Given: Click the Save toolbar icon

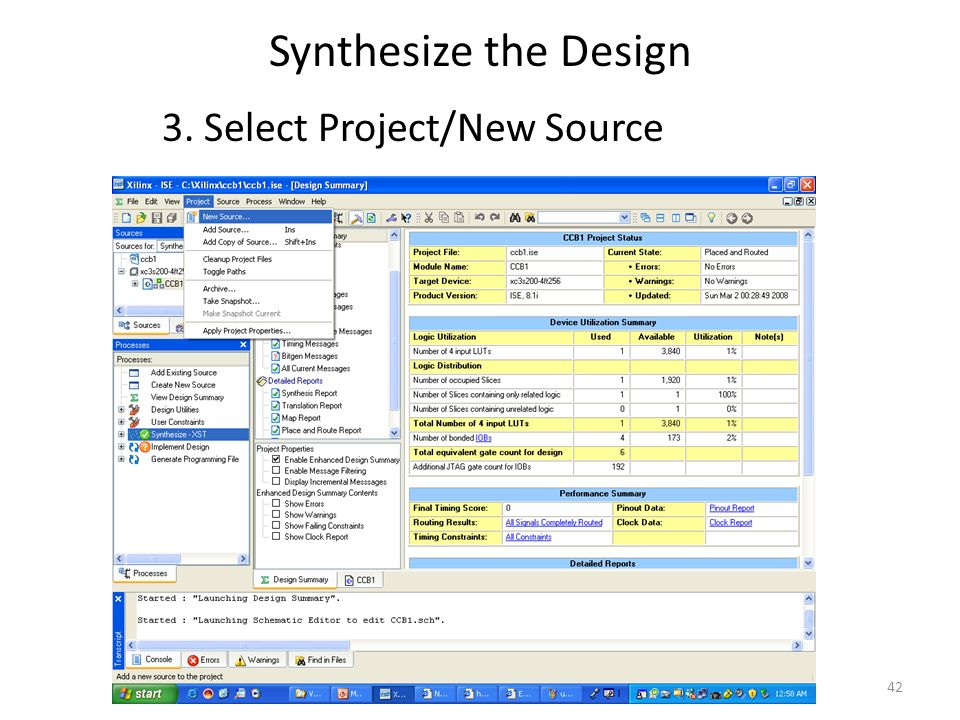Looking at the screenshot, I should point(157,218).
